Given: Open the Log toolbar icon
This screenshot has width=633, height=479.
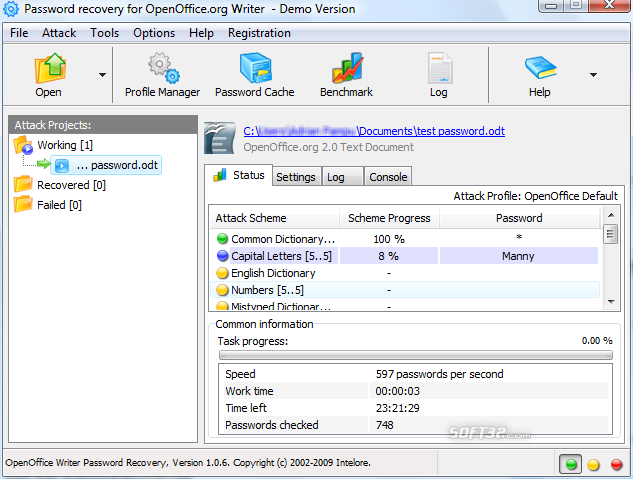Looking at the screenshot, I should [439, 69].
